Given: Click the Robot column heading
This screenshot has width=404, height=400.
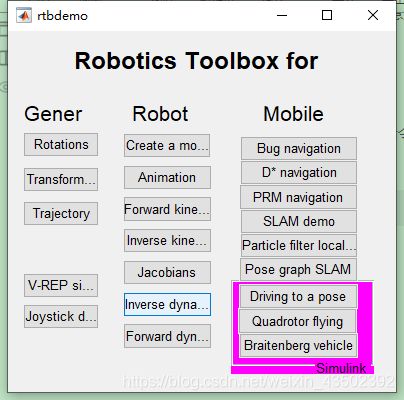Looking at the screenshot, I should coord(160,114).
